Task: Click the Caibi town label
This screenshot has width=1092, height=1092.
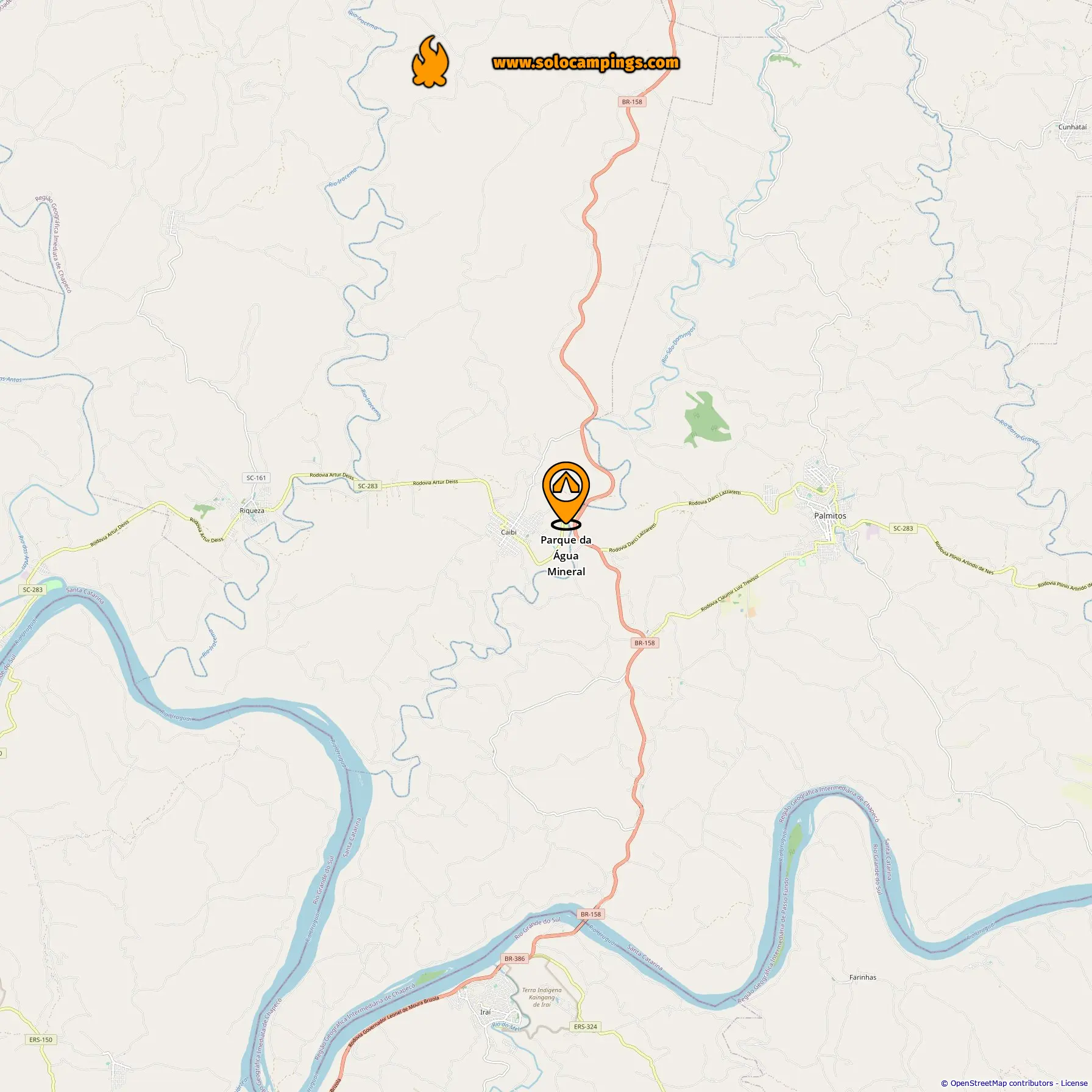Action: pyautogui.click(x=508, y=532)
